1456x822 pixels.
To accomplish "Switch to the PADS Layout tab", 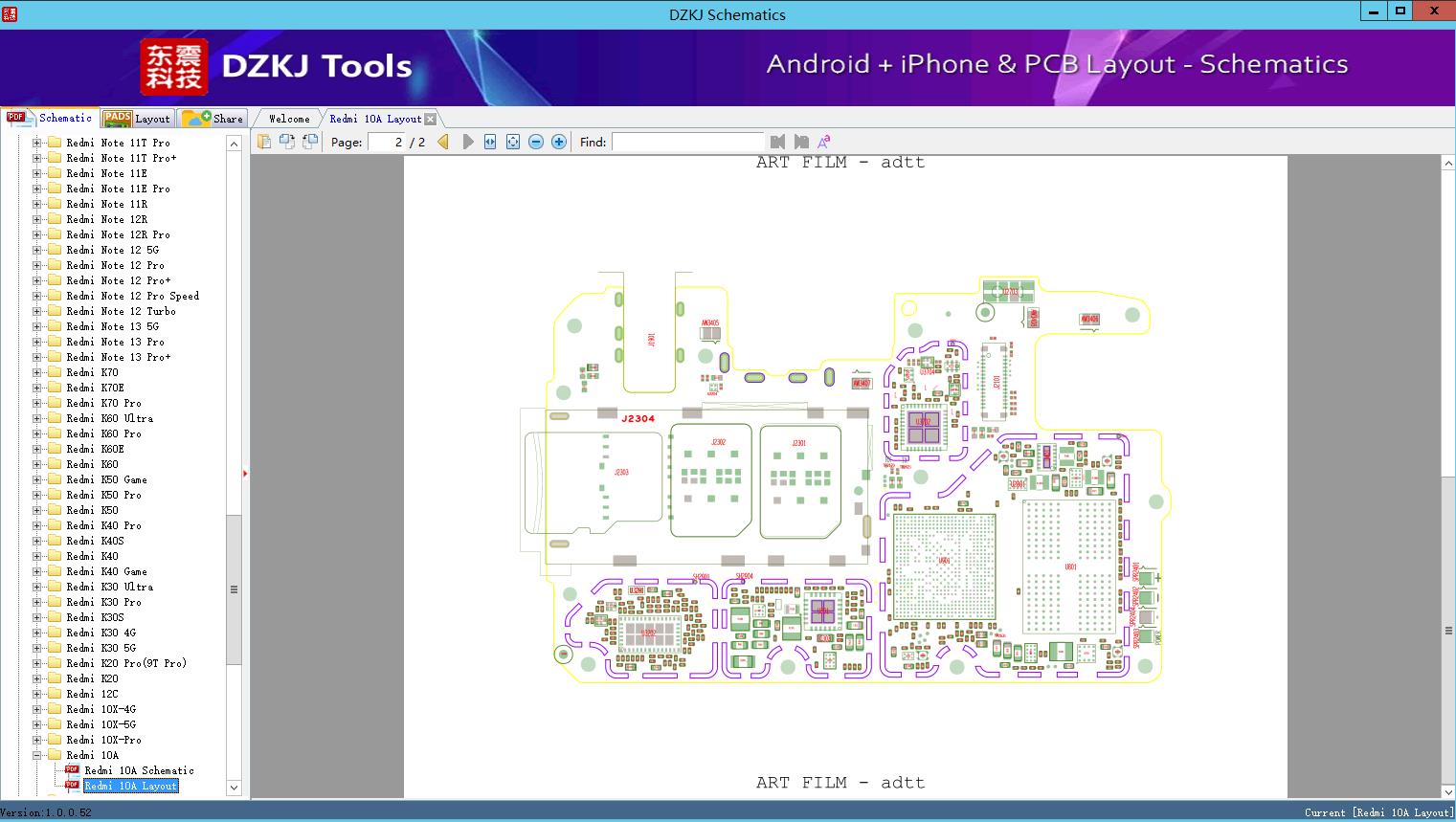I will pos(137,119).
